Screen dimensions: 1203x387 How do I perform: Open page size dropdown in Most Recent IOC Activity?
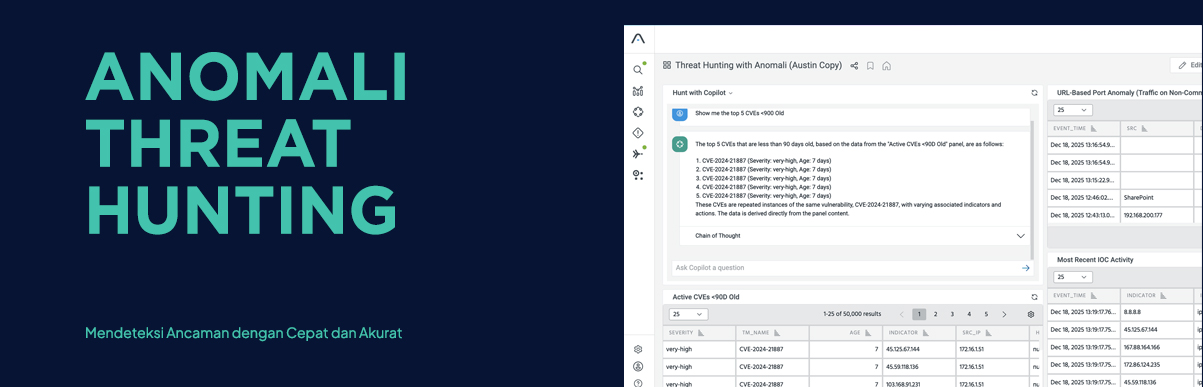(x=1072, y=277)
